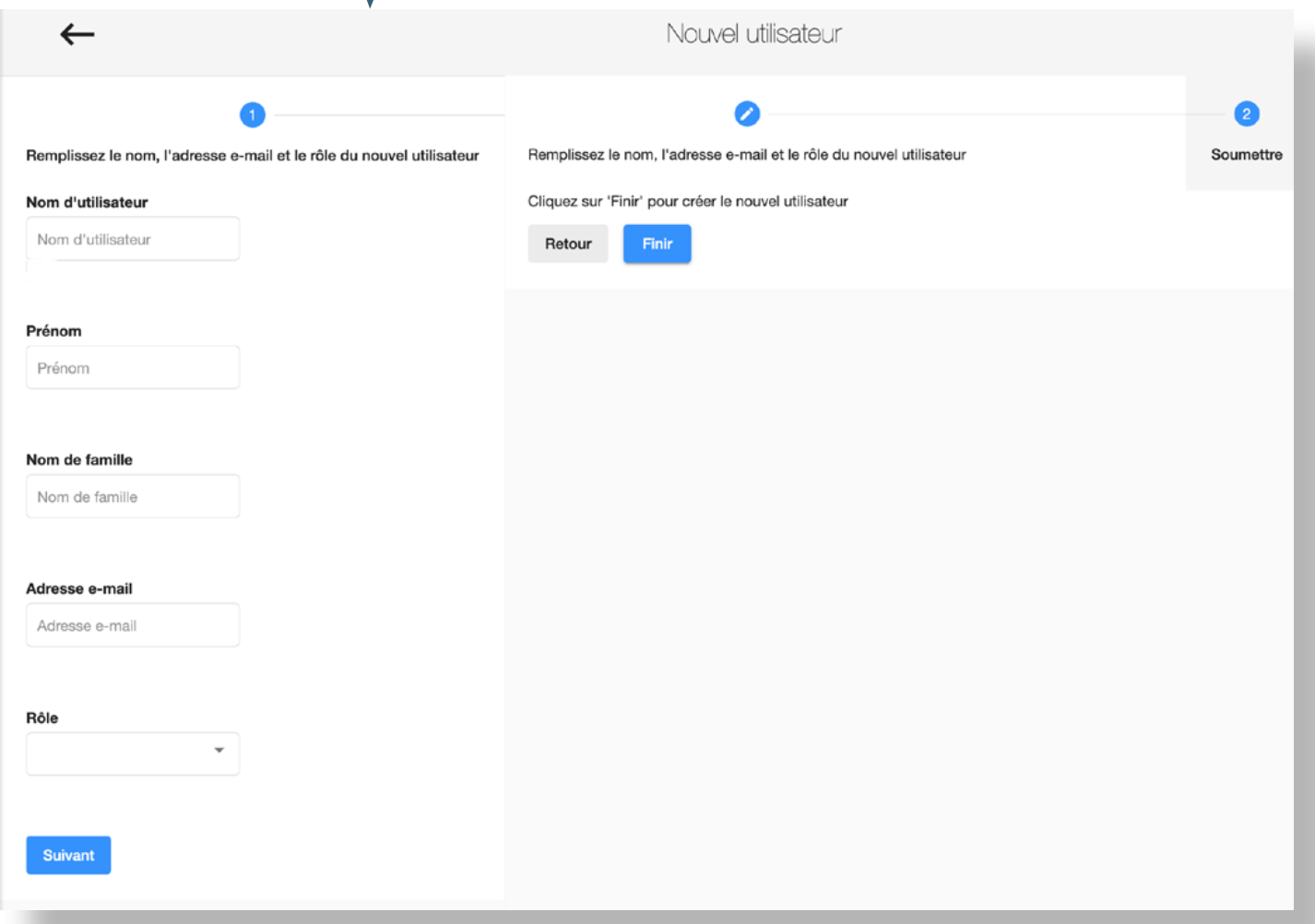Select the Nom de famille input box
Screen dimensions: 1315x924
[133, 497]
